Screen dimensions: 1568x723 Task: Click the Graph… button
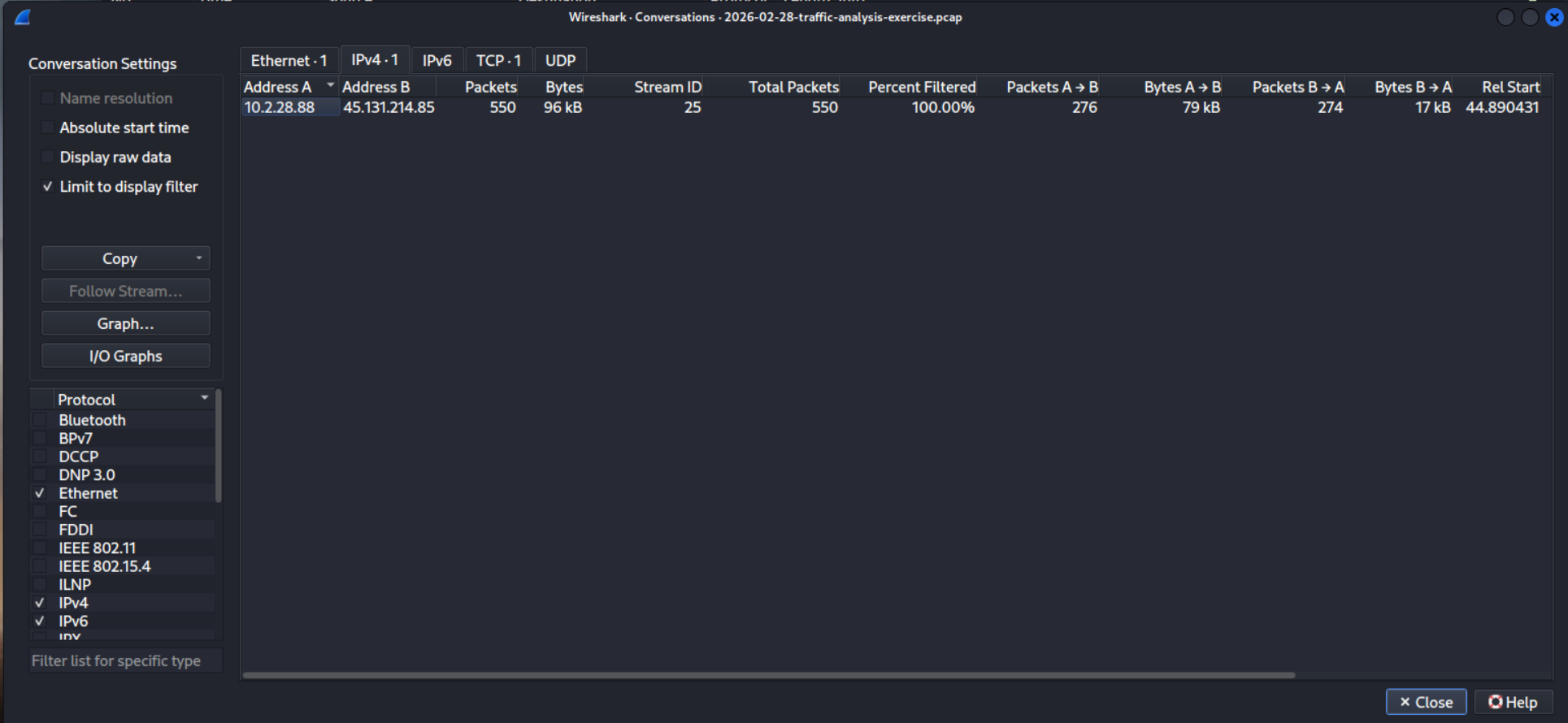pos(126,323)
